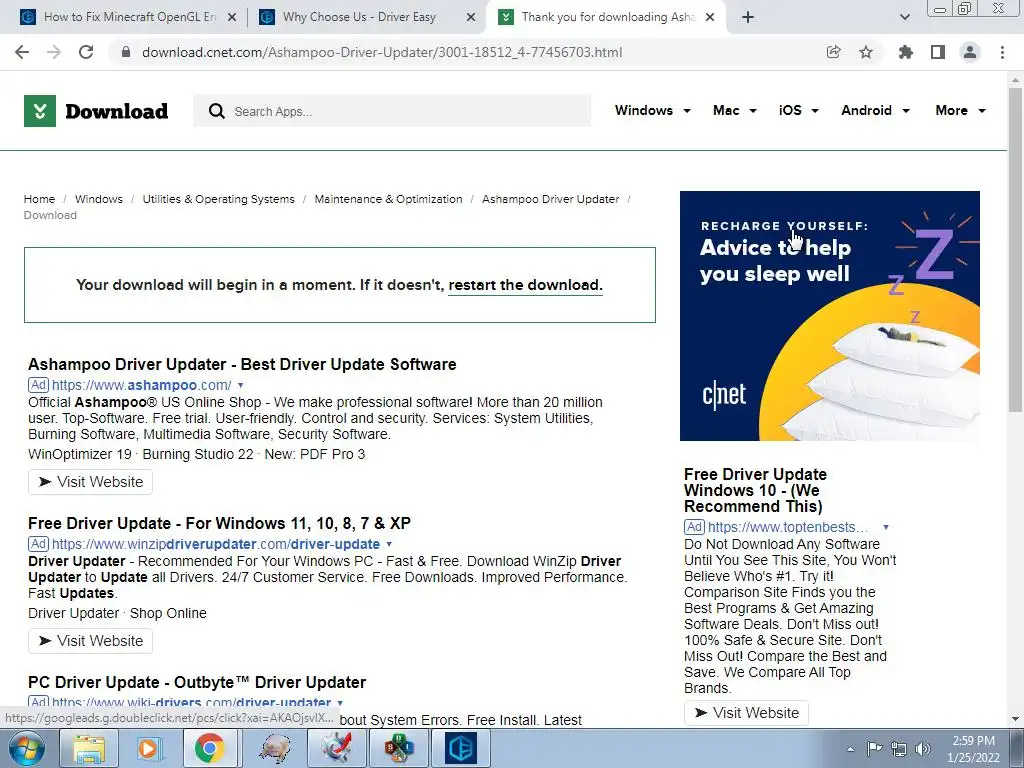Viewport: 1024px width, 768px height.
Task: Open the Chrome profile avatar
Action: point(970,52)
